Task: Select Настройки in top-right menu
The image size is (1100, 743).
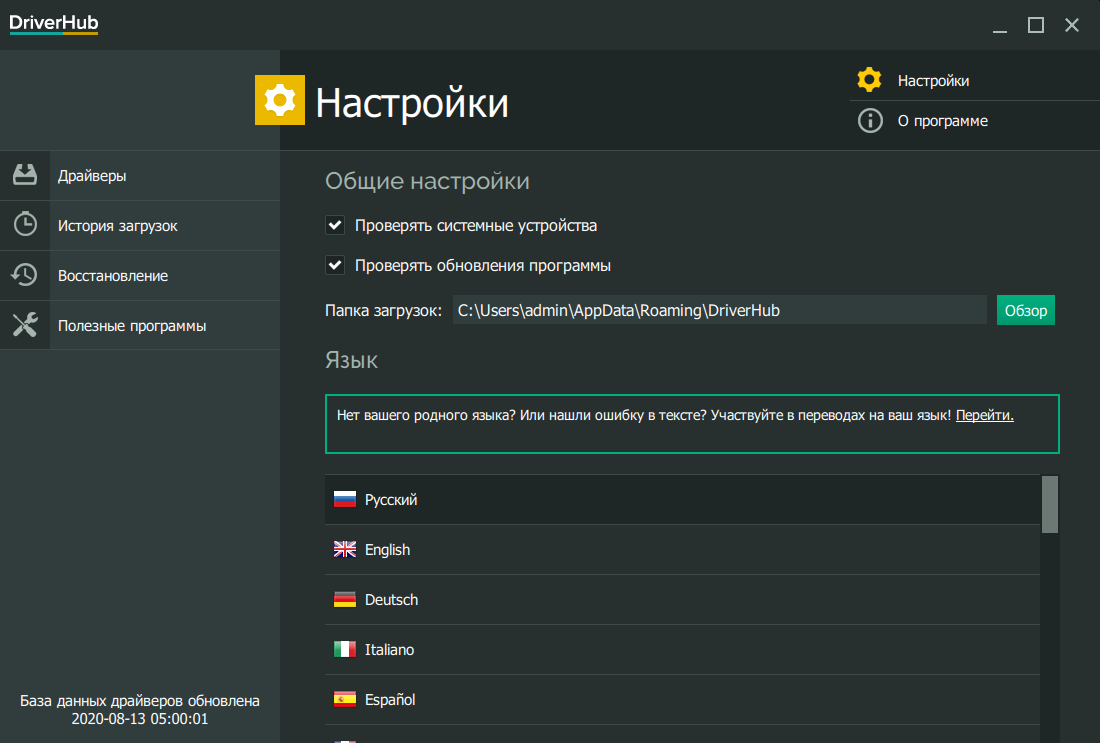Action: (974, 81)
